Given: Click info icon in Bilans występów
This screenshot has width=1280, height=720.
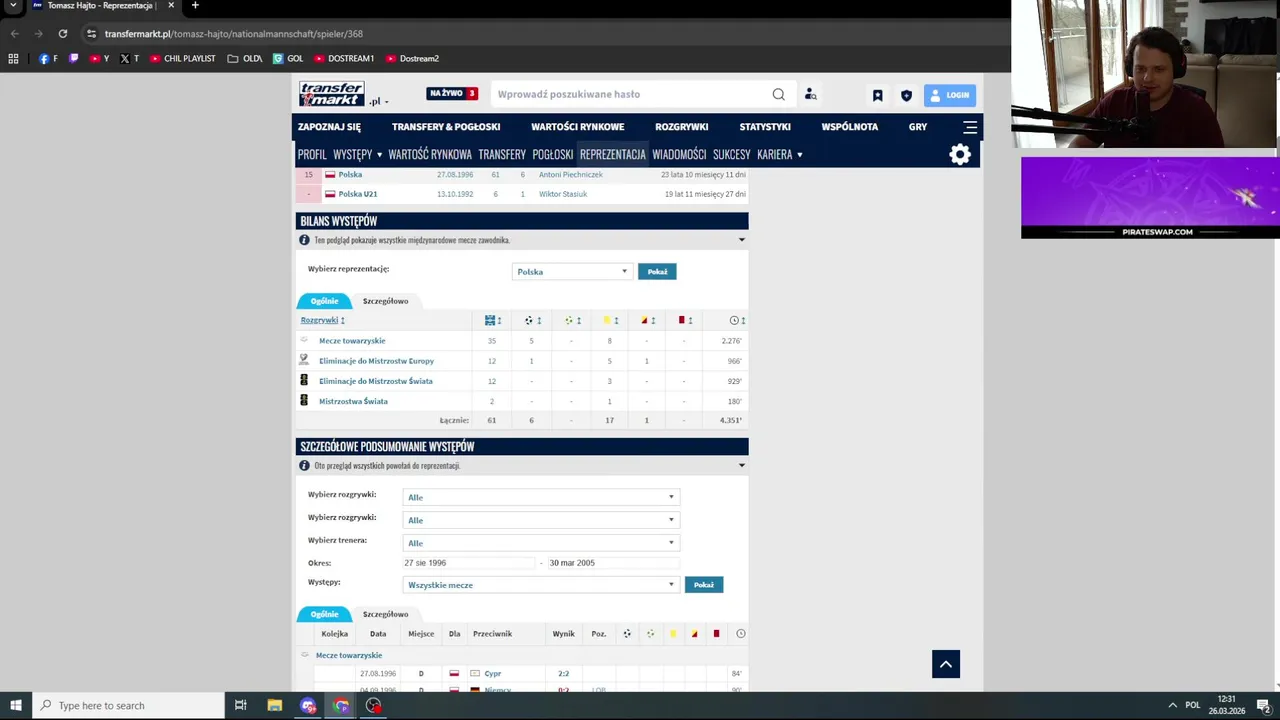Looking at the screenshot, I should (x=304, y=240).
